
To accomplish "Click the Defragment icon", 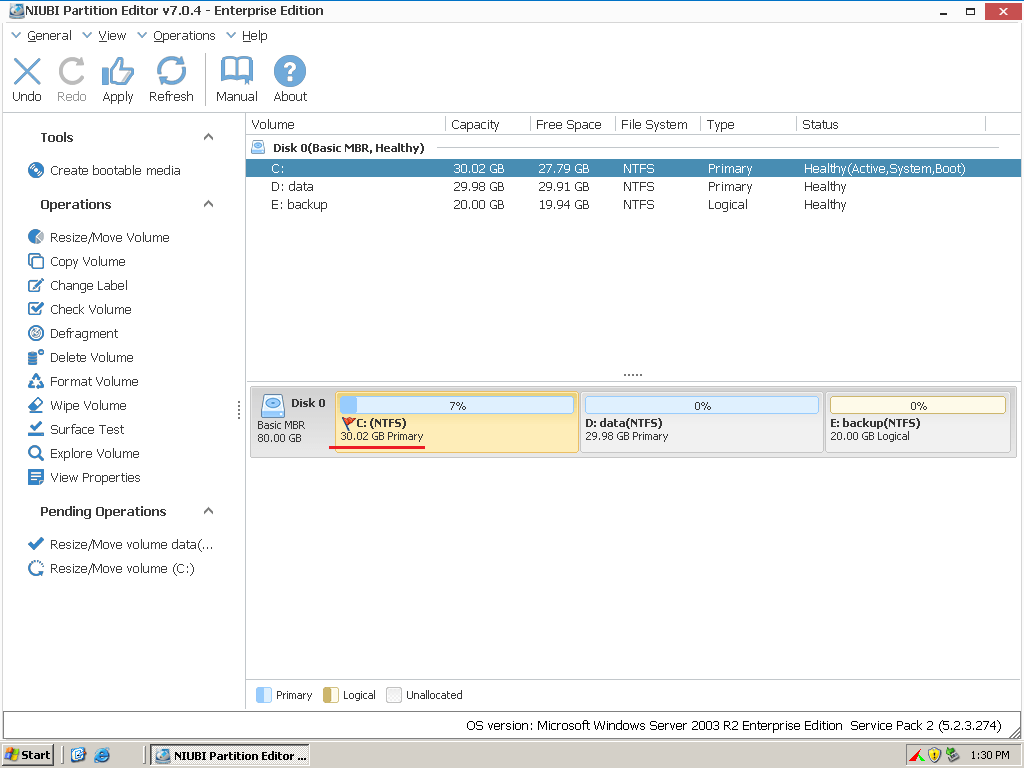I will (36, 333).
